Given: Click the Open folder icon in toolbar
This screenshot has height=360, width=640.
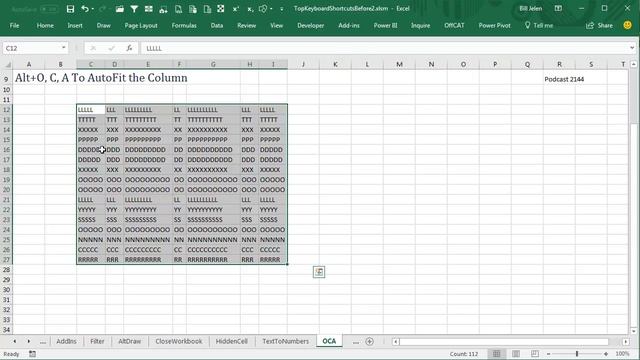Looking at the screenshot, I should coord(120,9).
